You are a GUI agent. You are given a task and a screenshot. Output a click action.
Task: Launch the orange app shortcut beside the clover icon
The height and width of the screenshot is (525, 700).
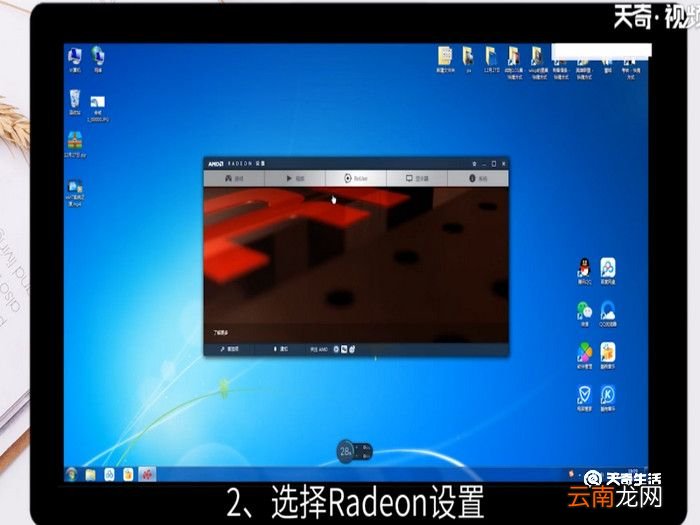[x=608, y=356]
